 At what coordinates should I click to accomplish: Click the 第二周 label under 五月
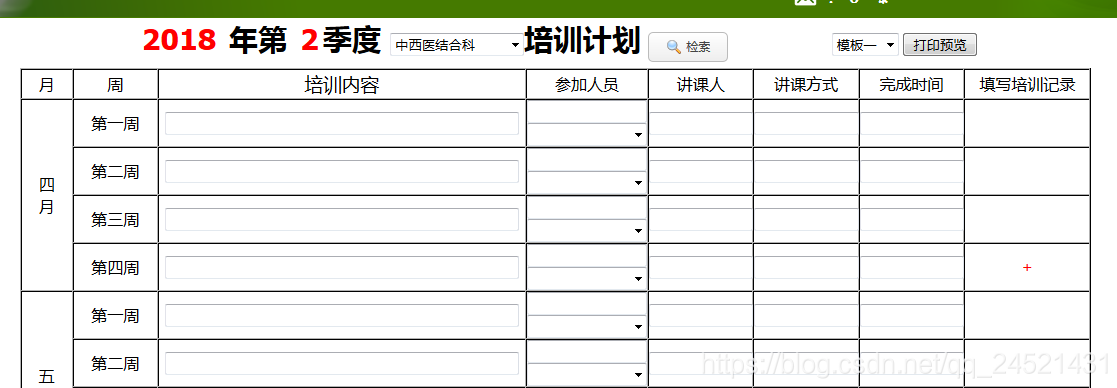[x=115, y=364]
